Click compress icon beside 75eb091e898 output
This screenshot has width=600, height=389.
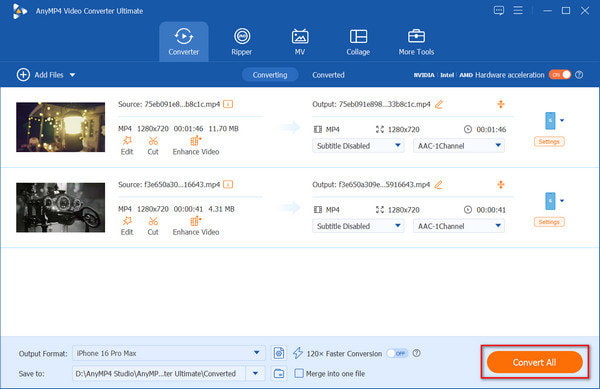point(501,104)
